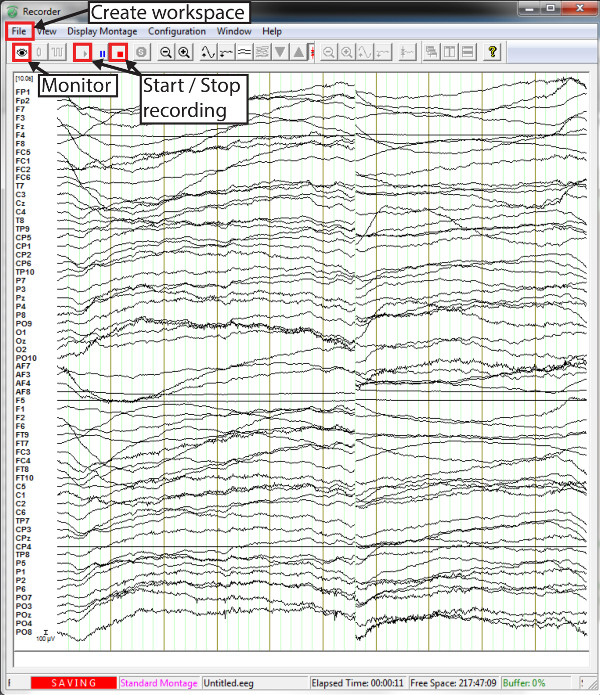Click the two-wavy-lines channel icon
Viewport: 600px width, 695px height.
[x=244, y=52]
